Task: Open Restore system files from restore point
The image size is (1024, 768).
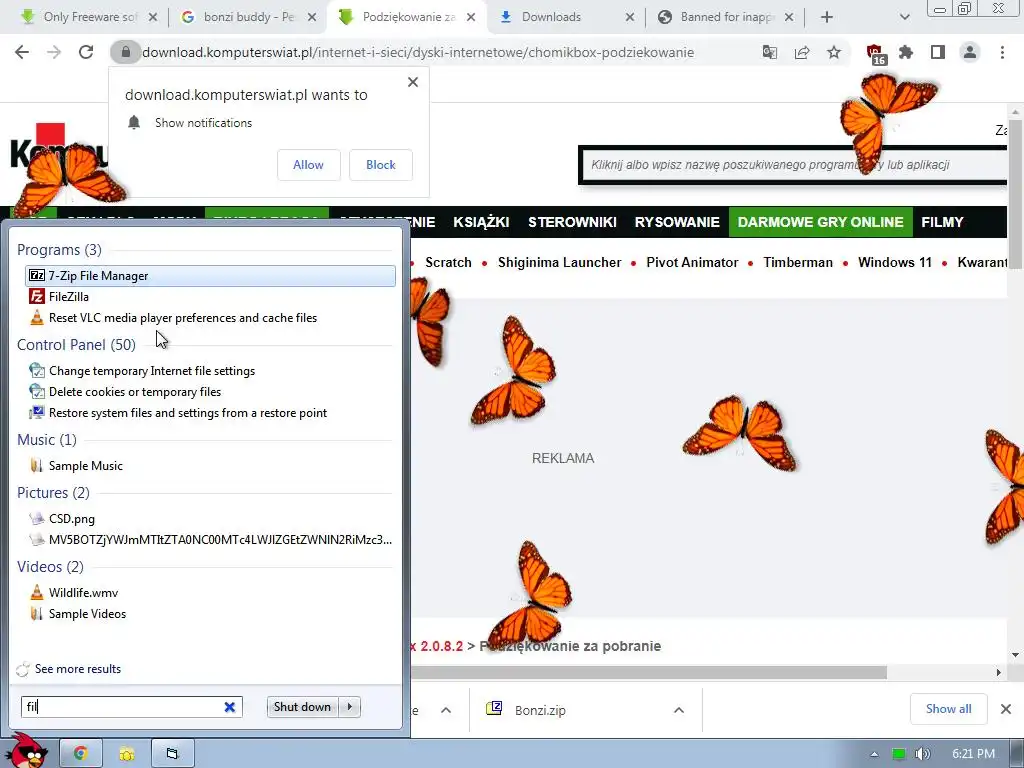Action: coord(210,412)
